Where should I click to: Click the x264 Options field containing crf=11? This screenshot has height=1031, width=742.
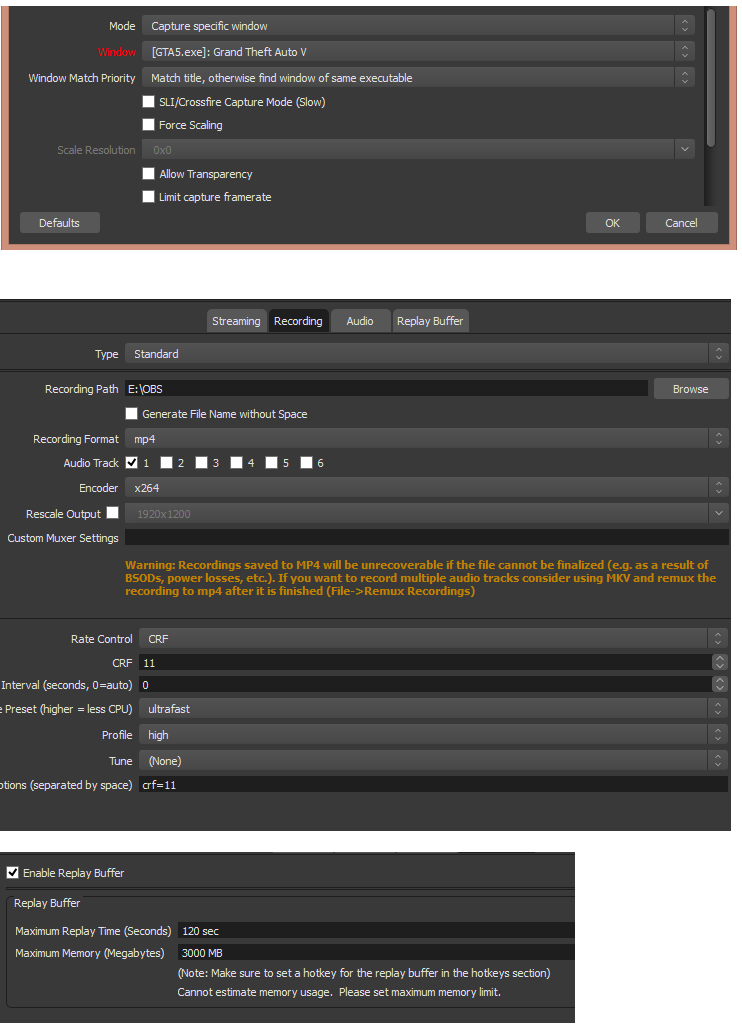click(433, 784)
